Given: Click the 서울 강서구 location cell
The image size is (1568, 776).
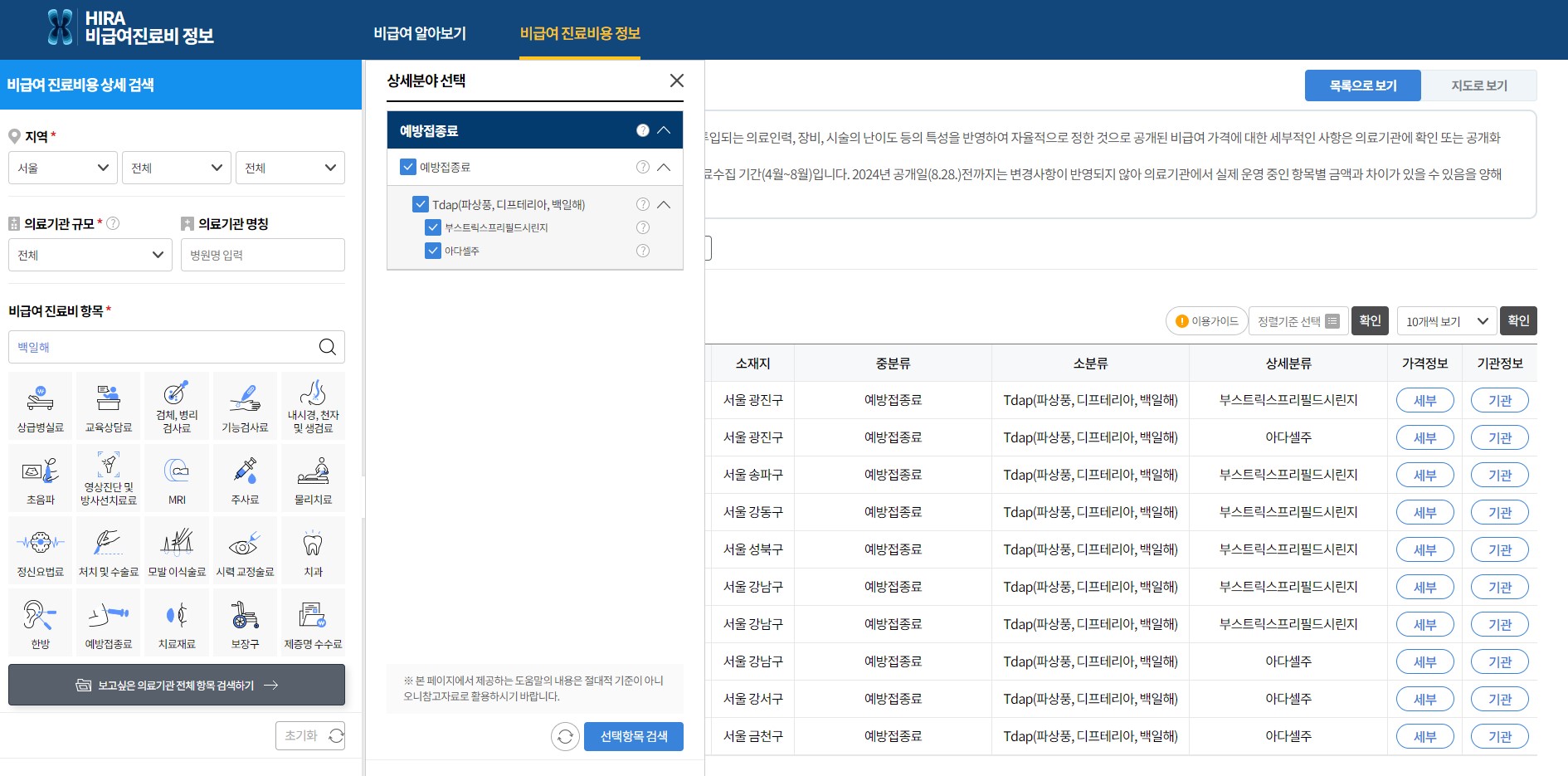Looking at the screenshot, I should tap(753, 699).
